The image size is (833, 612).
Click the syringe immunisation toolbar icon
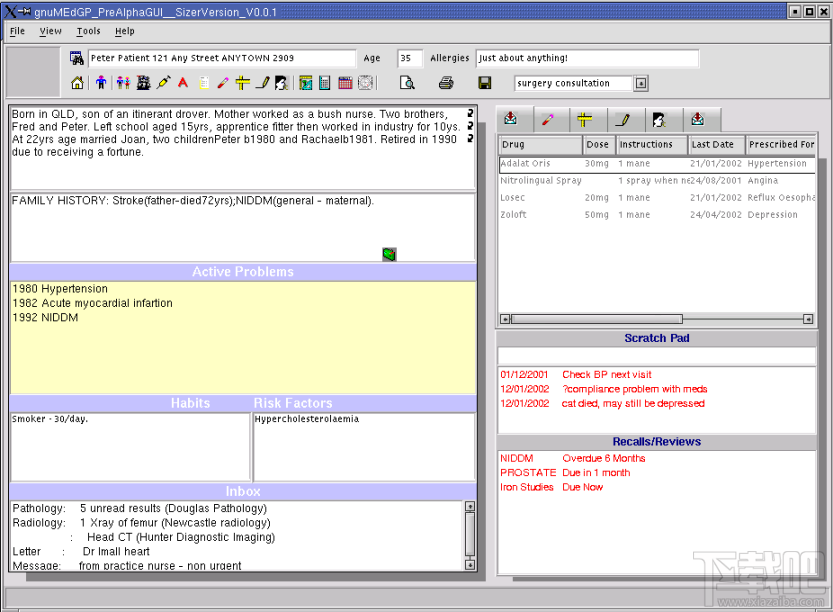[164, 83]
